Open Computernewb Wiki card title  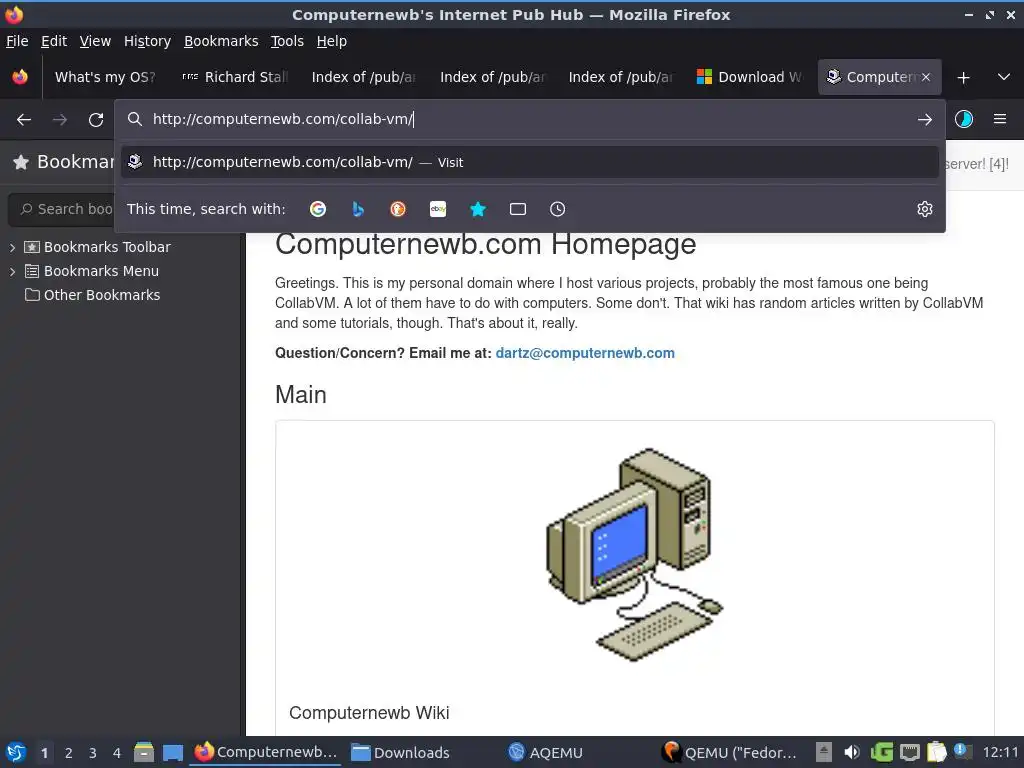coord(369,712)
